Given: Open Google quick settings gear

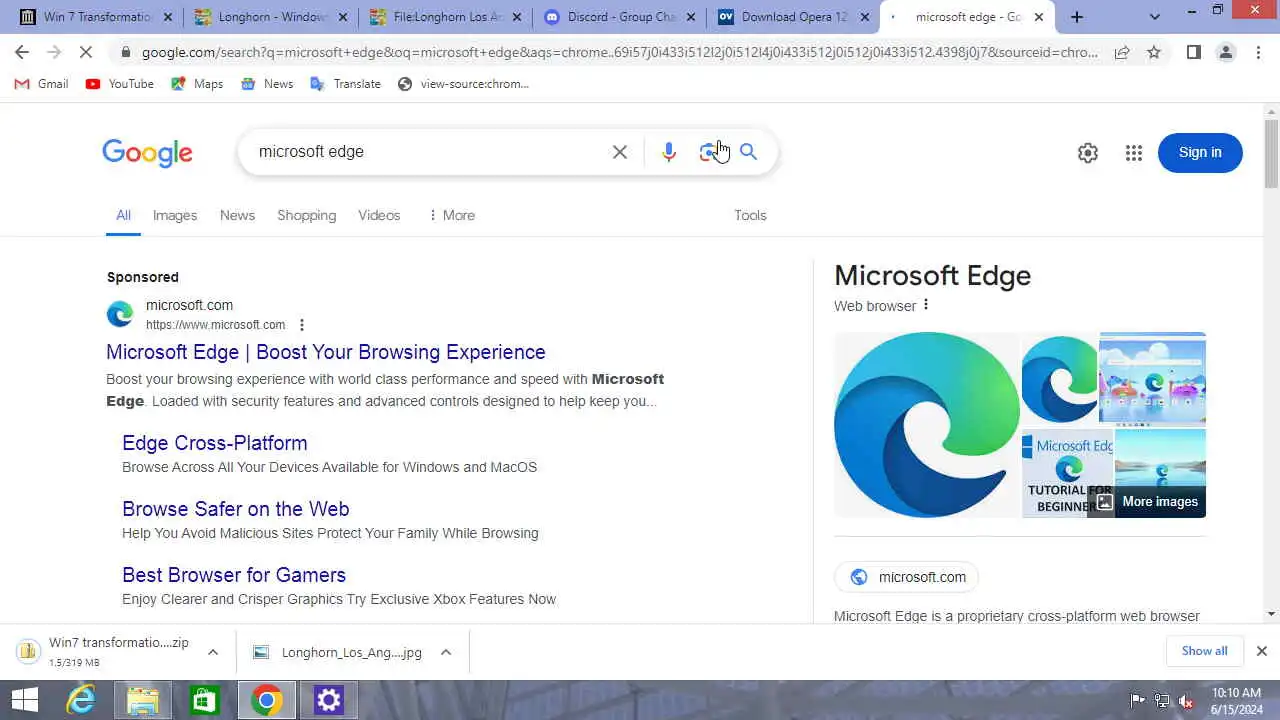Looking at the screenshot, I should coord(1088,153).
